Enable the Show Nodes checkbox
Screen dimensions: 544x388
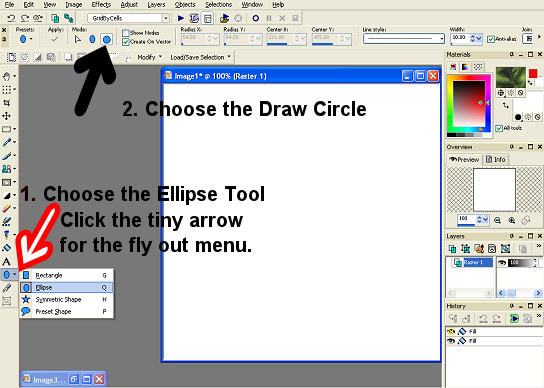coord(126,33)
